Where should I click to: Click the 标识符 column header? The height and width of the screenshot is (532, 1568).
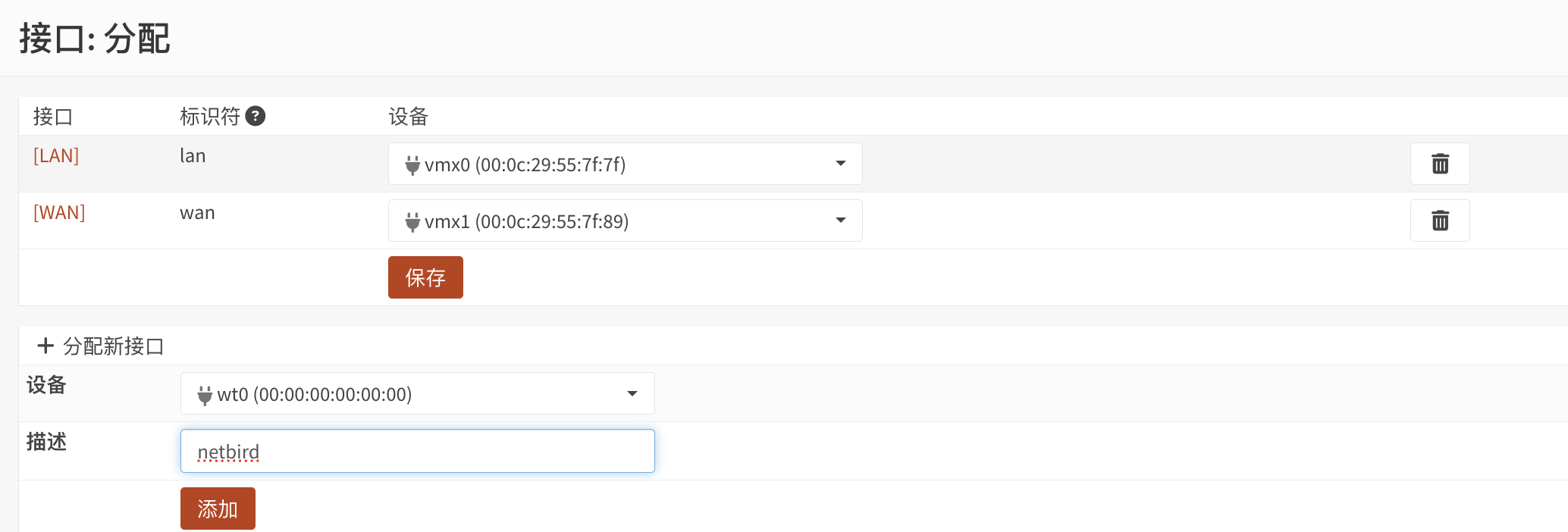coord(210,116)
